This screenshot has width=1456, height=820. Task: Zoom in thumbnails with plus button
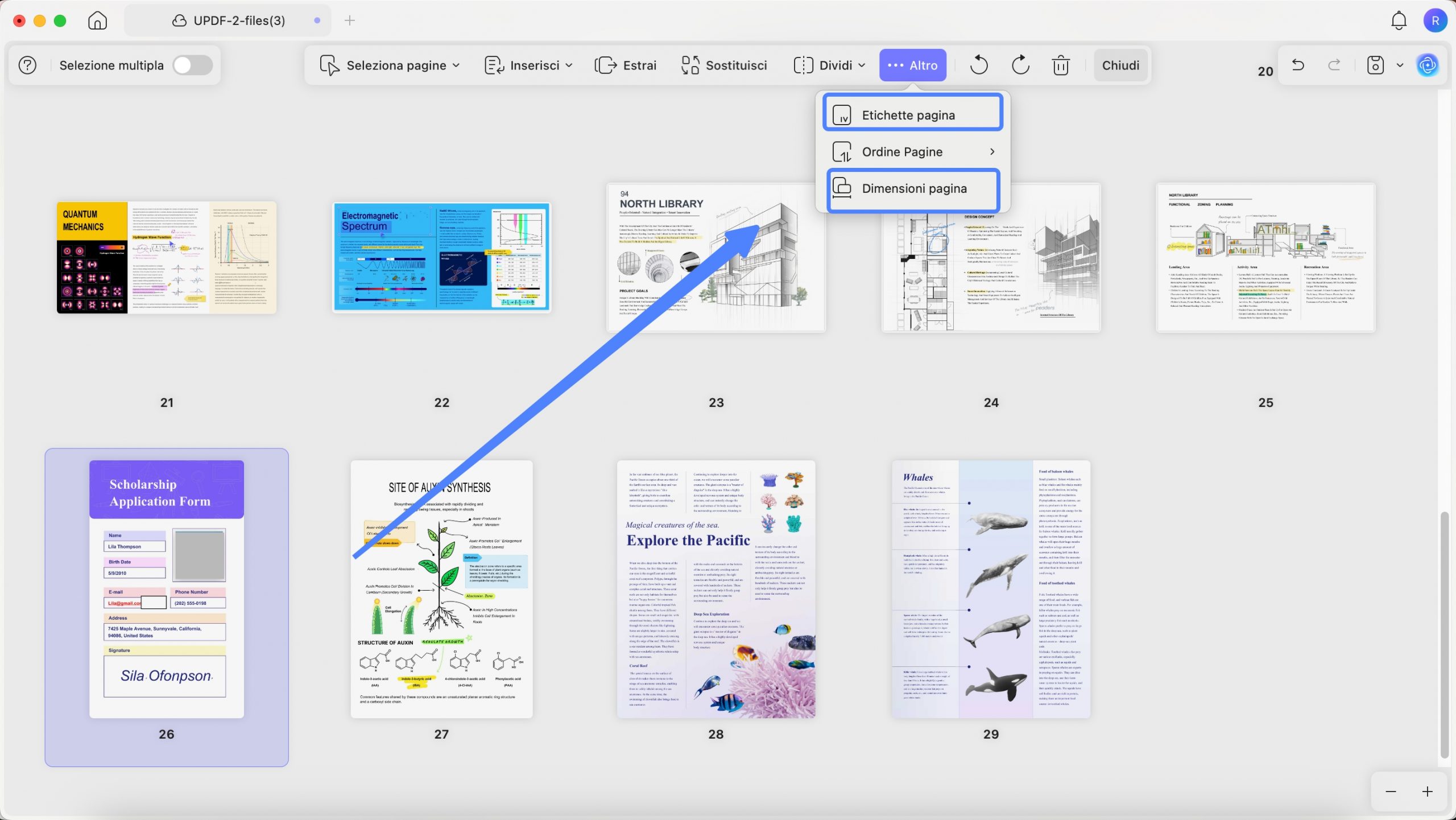click(1427, 792)
